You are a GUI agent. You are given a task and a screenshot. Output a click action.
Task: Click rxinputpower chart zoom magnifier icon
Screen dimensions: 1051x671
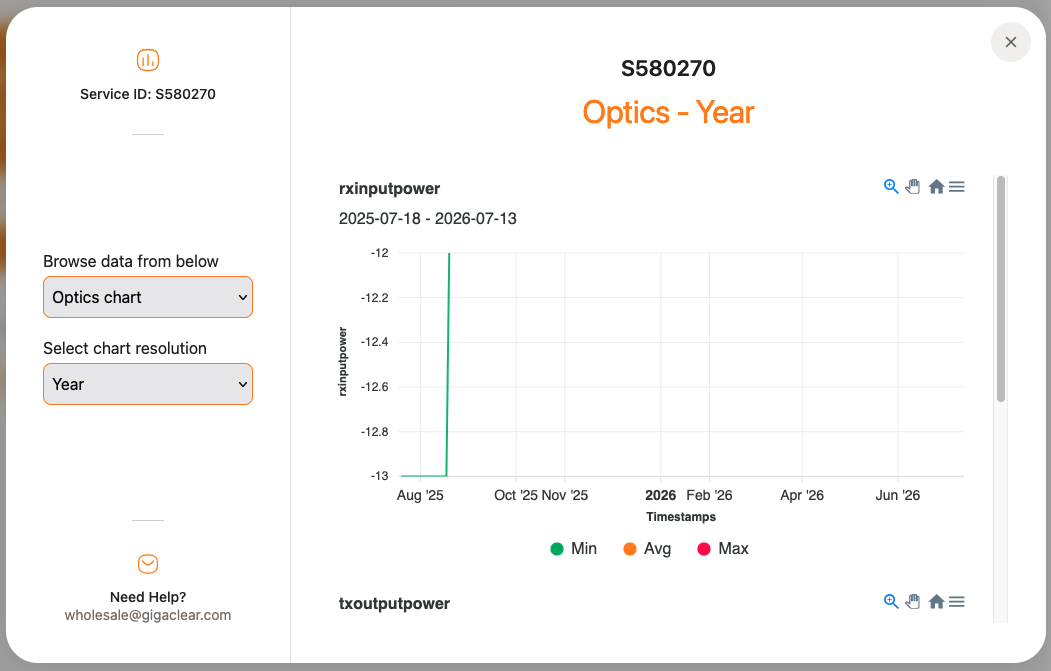pyautogui.click(x=890, y=186)
